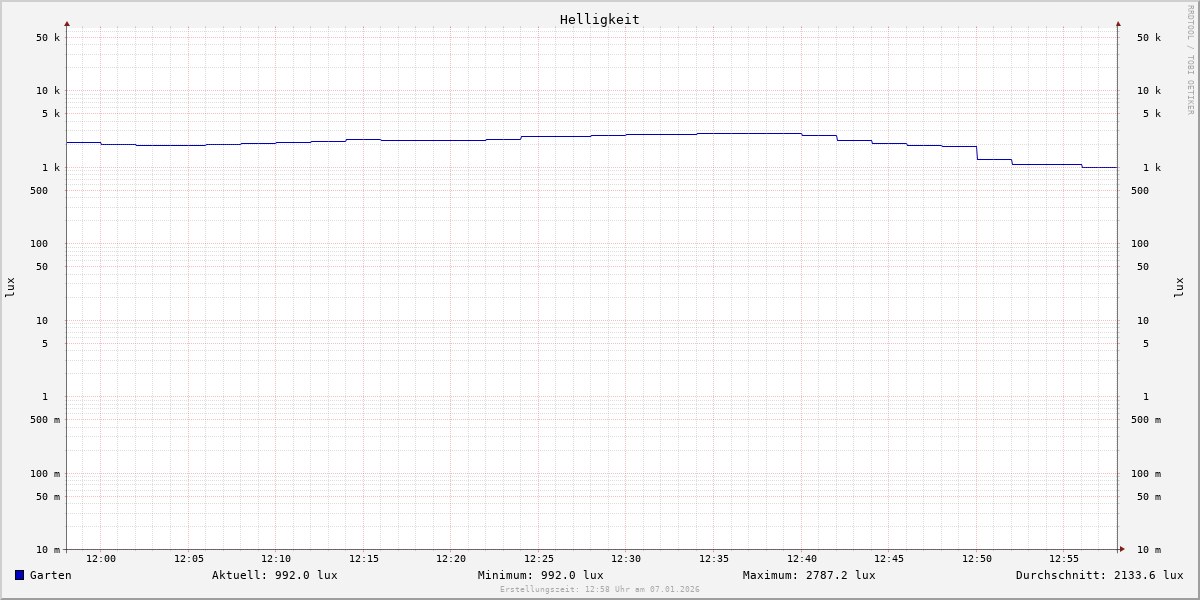Select the Maximum: 2787.2 lux statistic

808,575
